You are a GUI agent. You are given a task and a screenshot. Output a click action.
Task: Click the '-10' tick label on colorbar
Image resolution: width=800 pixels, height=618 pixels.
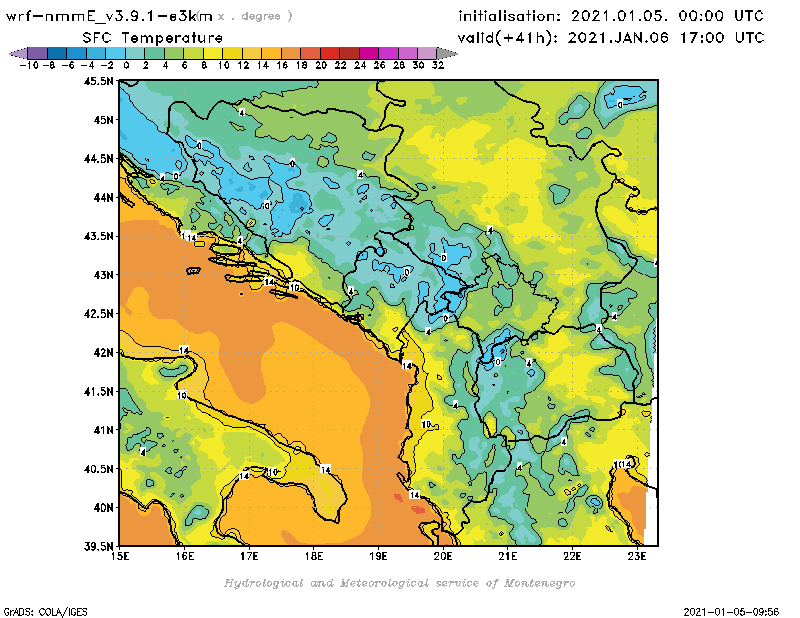tap(29, 65)
